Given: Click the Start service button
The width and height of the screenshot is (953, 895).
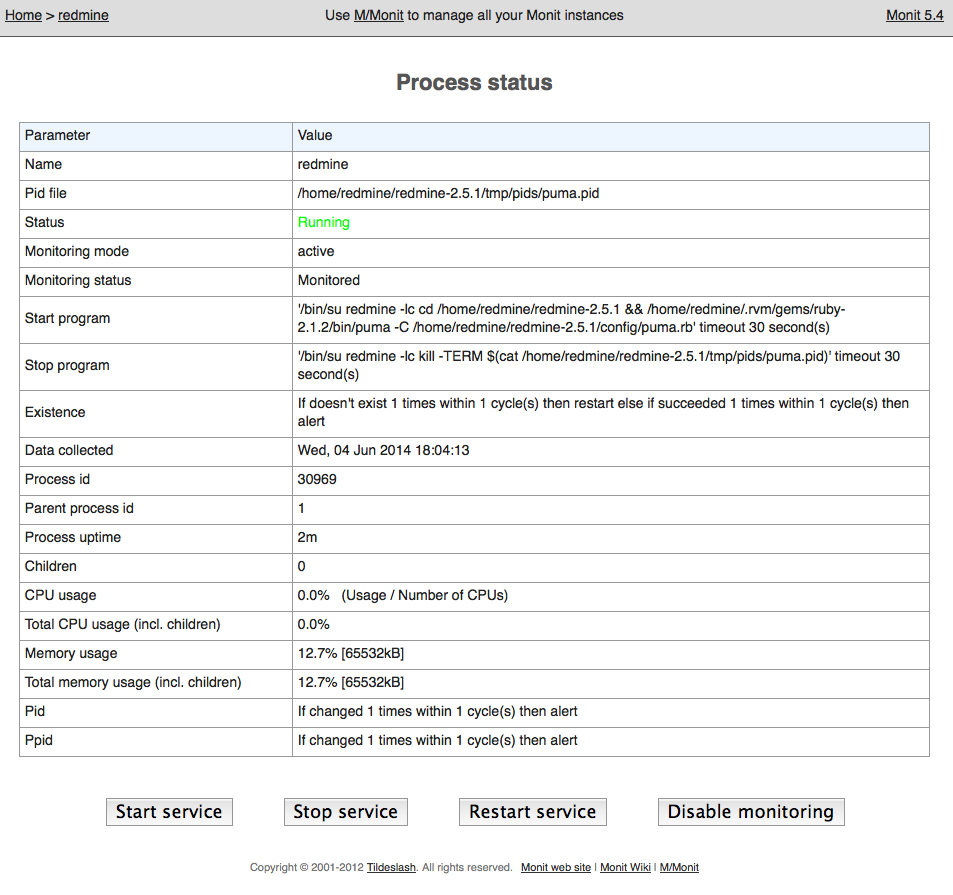Looking at the screenshot, I should (169, 812).
